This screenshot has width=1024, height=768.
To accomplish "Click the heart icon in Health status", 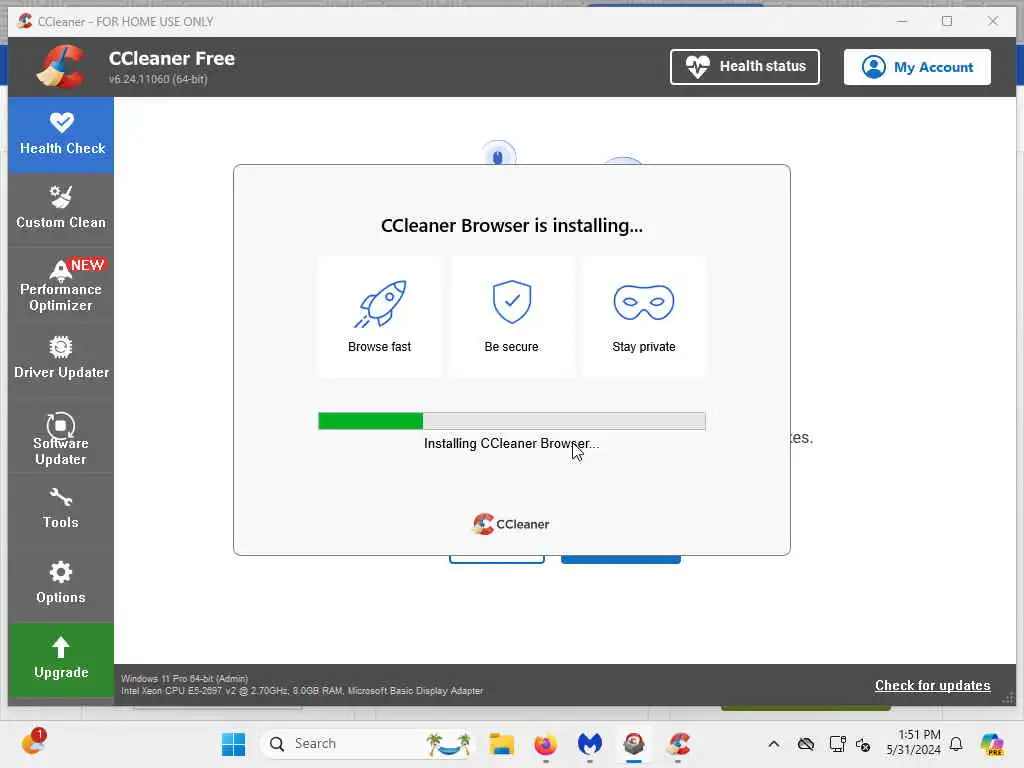I will 697,67.
